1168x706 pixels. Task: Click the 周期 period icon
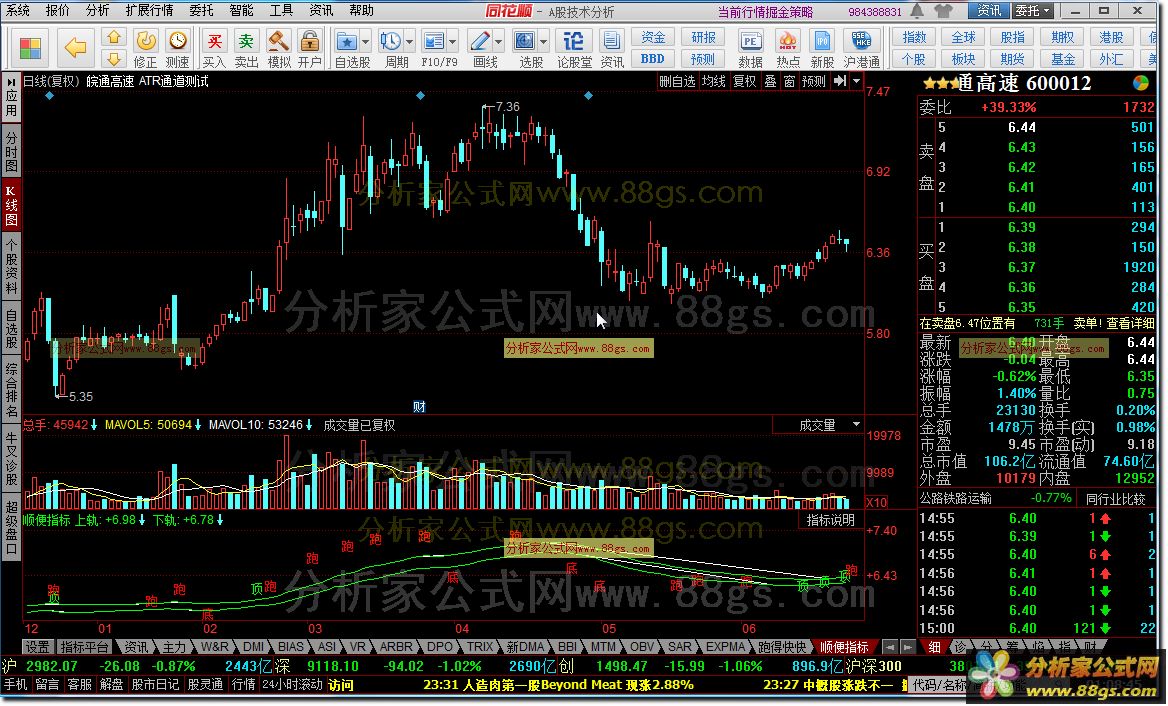[x=390, y=48]
